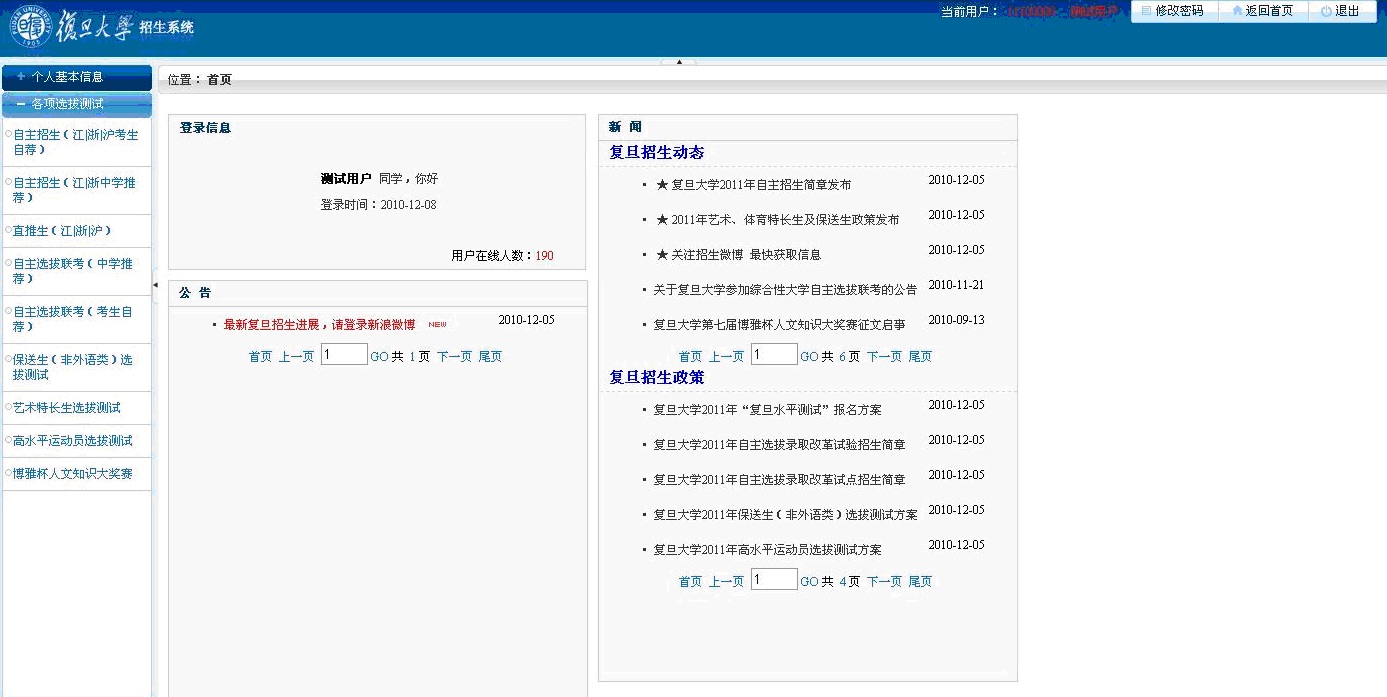This screenshot has width=1387, height=697.
Task: Click the Fudan University logo emblem
Action: [x=32, y=28]
